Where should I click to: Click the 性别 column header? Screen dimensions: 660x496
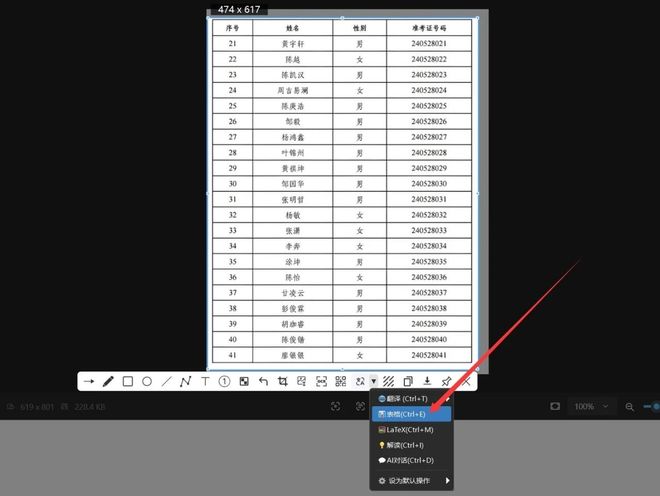pyautogui.click(x=359, y=28)
